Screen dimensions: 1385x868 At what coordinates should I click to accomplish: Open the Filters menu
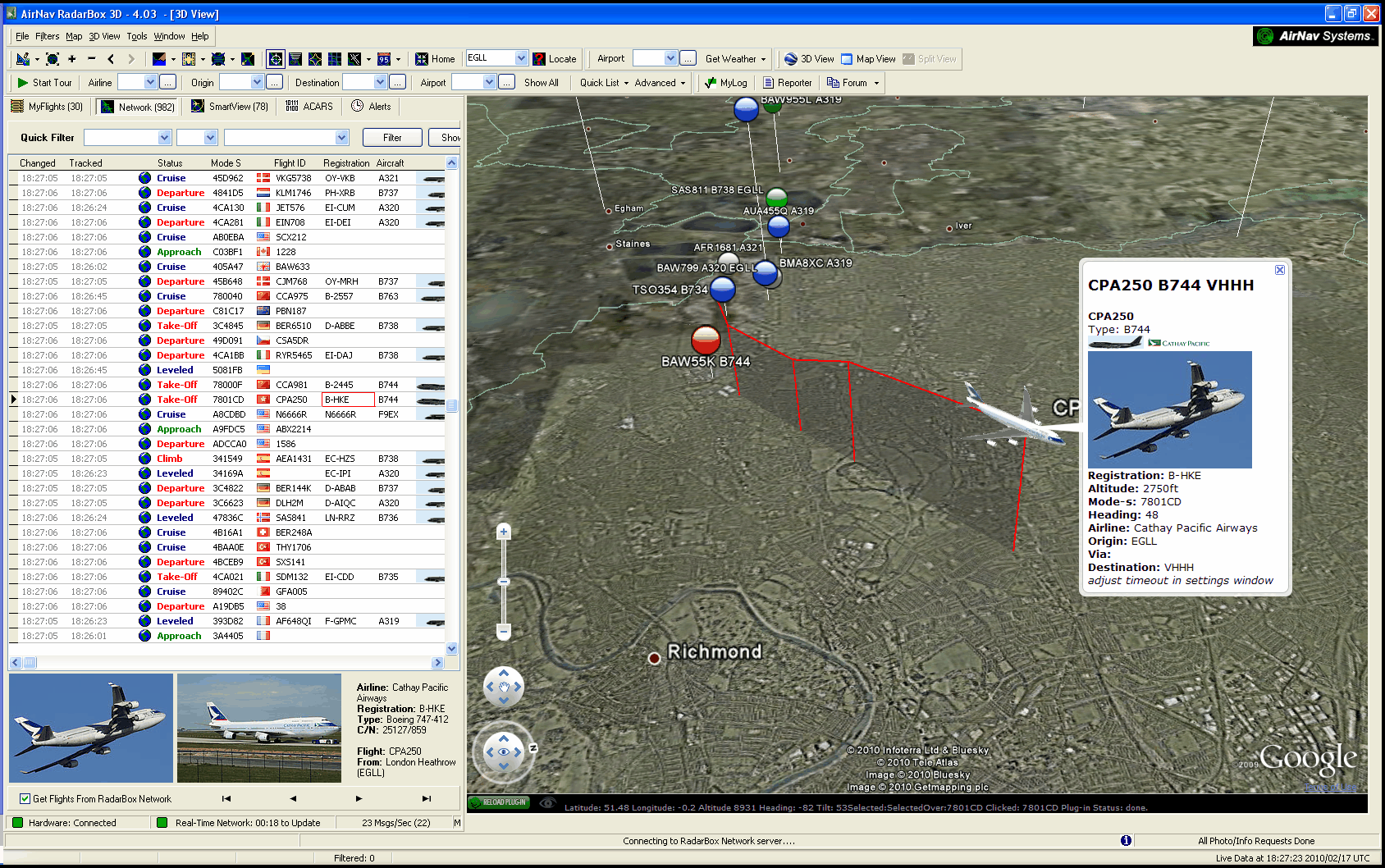coord(47,36)
